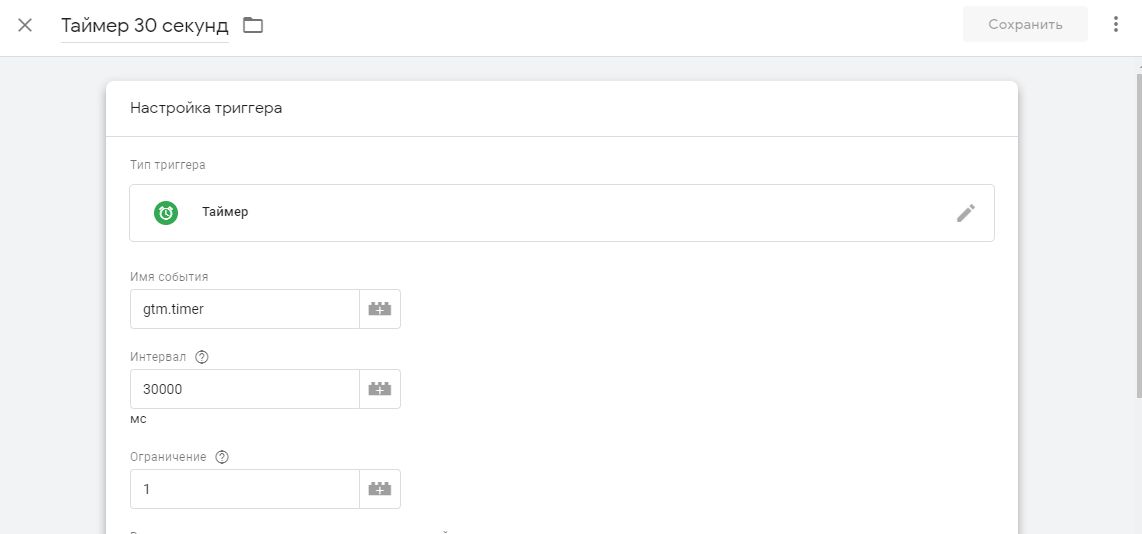Show help tooltip for Интервал
Image resolution: width=1142 pixels, height=534 pixels.
click(x=202, y=357)
